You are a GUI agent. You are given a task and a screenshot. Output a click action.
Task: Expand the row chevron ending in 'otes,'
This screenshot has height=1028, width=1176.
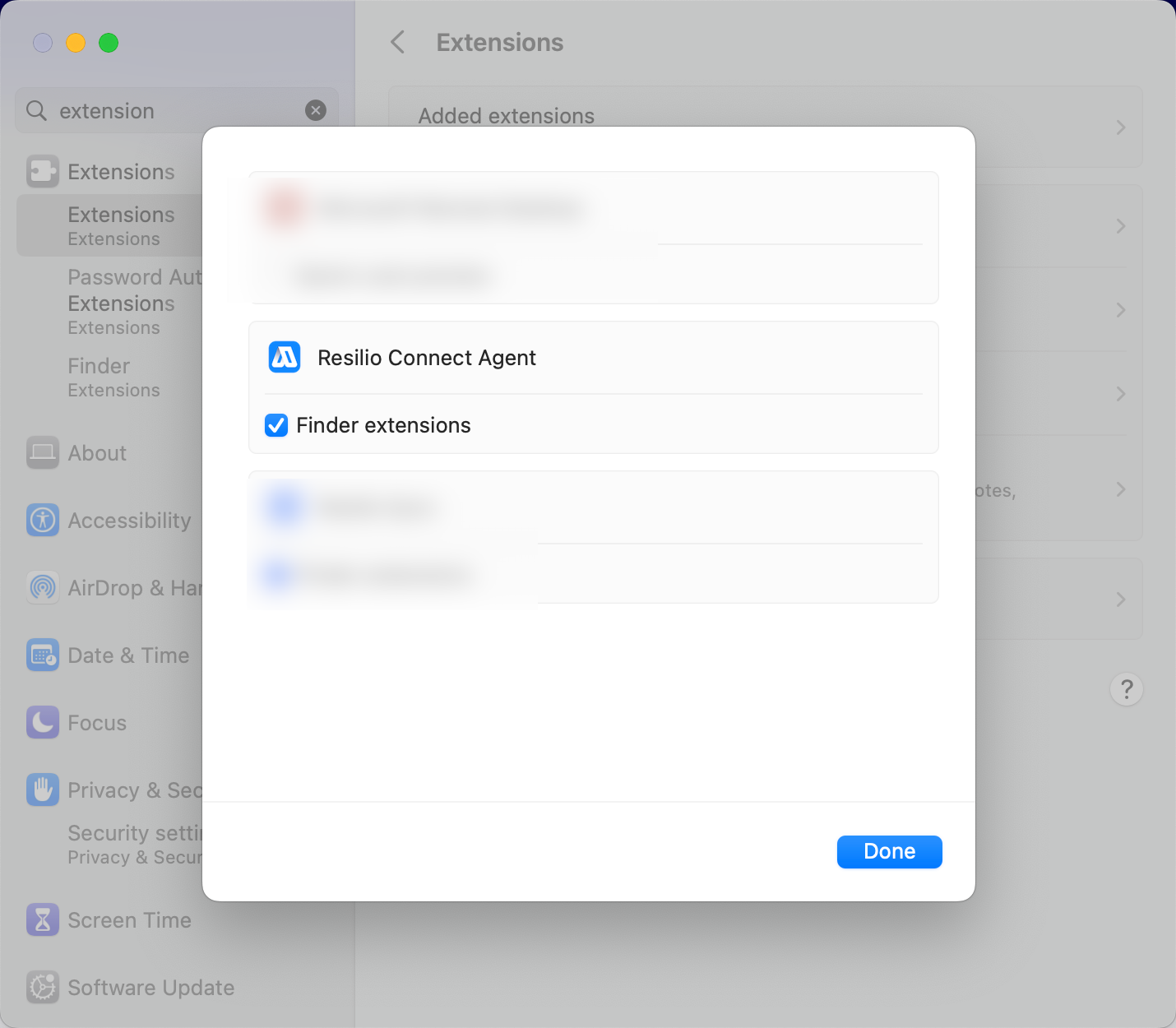pos(1120,489)
